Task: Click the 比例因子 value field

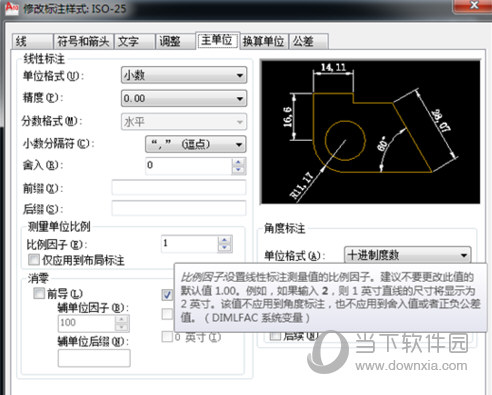Action: click(189, 244)
